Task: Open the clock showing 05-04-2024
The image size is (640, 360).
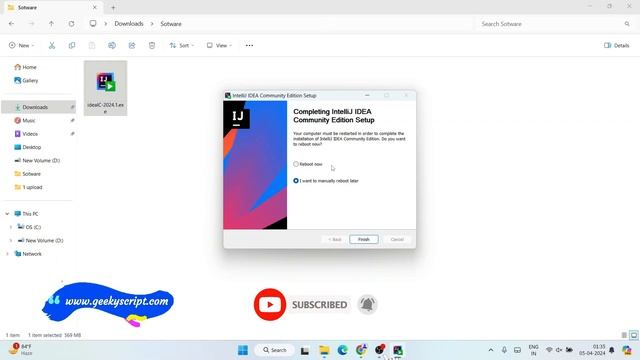Action: (x=592, y=350)
